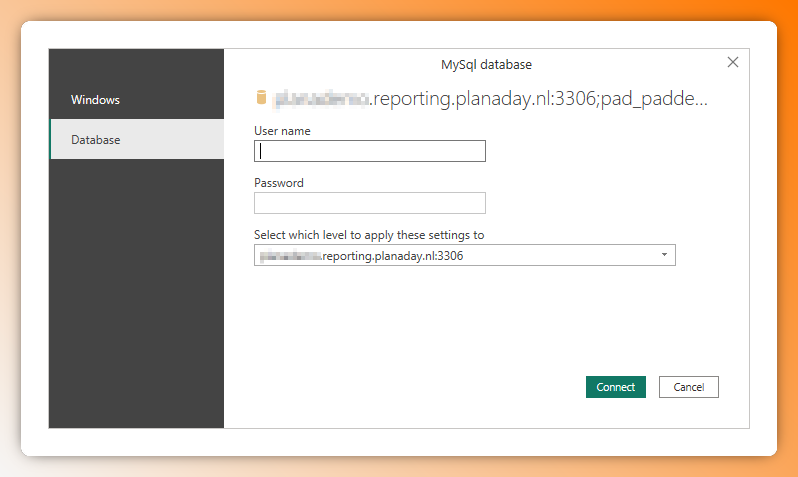Click the User name input field

click(x=369, y=151)
